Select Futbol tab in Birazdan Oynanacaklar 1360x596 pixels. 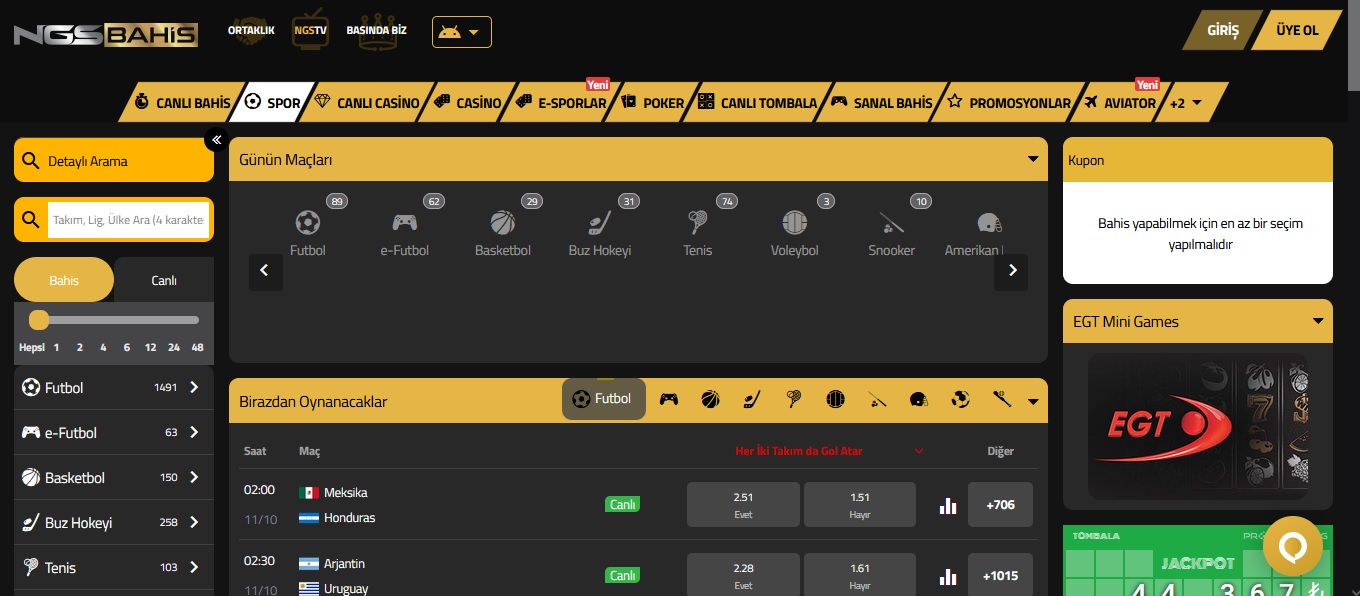[604, 399]
